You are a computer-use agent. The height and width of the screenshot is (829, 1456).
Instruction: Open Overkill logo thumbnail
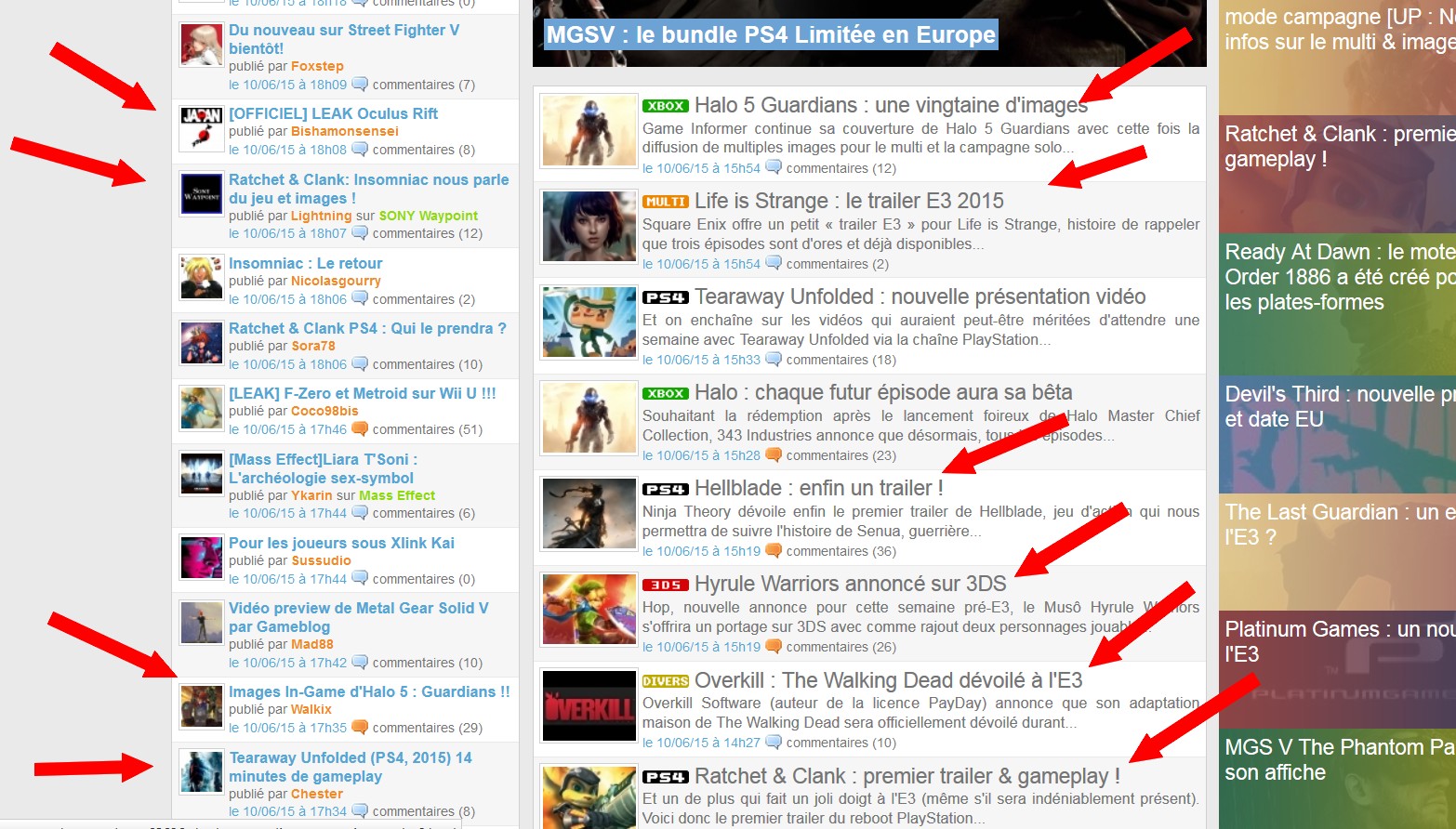coord(589,705)
